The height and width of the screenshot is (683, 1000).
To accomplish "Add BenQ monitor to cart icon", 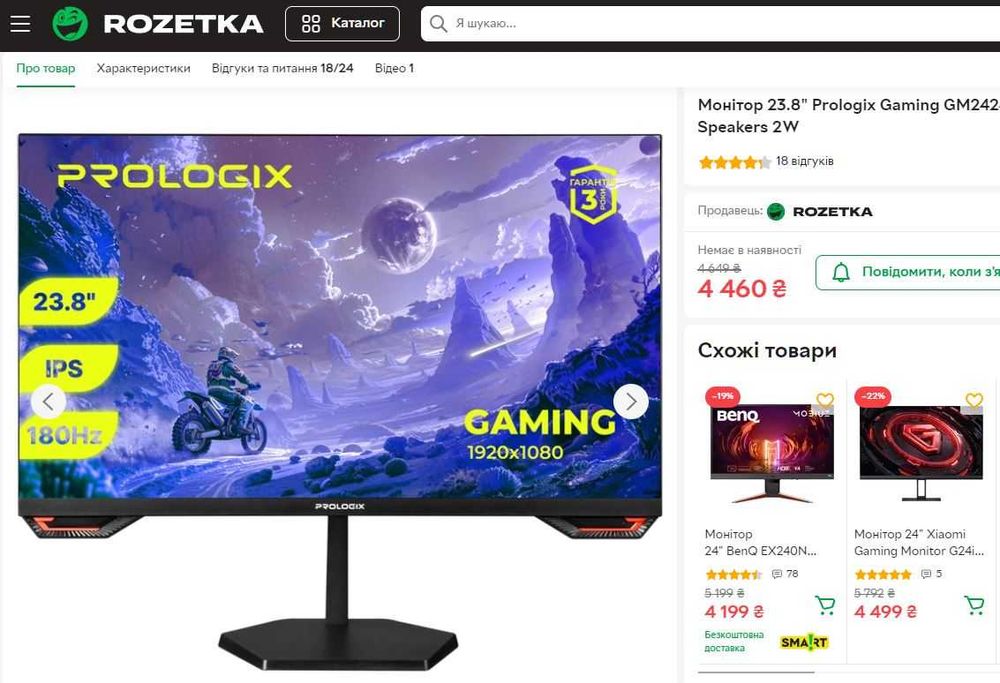I will point(825,605).
